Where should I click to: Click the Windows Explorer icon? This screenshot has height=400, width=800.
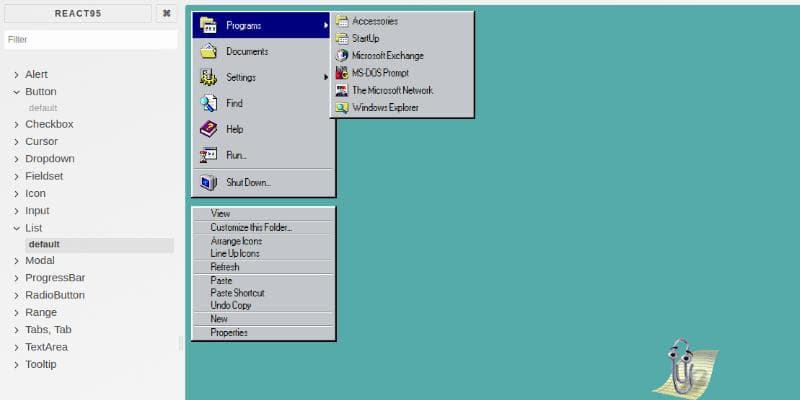pyautogui.click(x=342, y=108)
